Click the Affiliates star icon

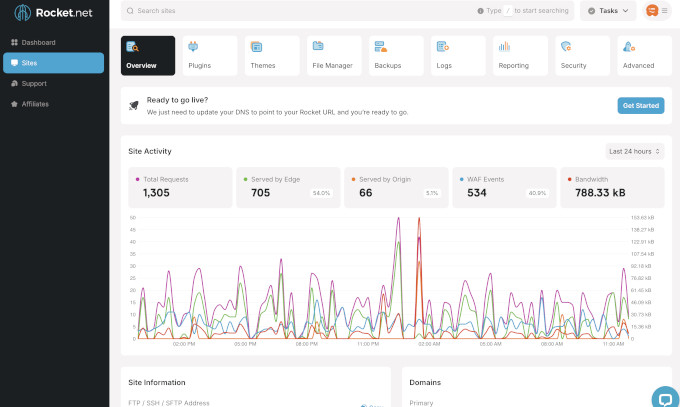click(14, 104)
